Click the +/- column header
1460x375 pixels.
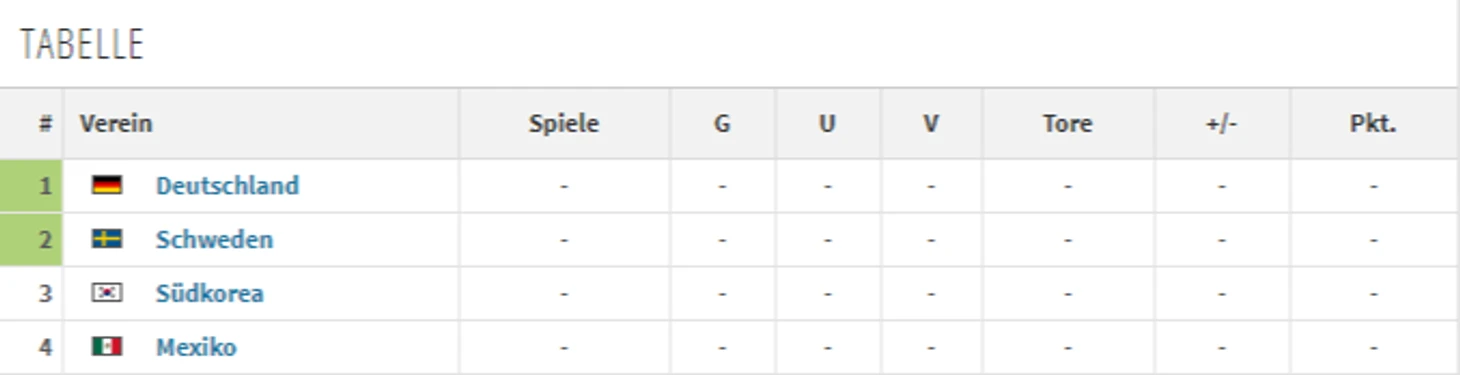pos(1222,123)
